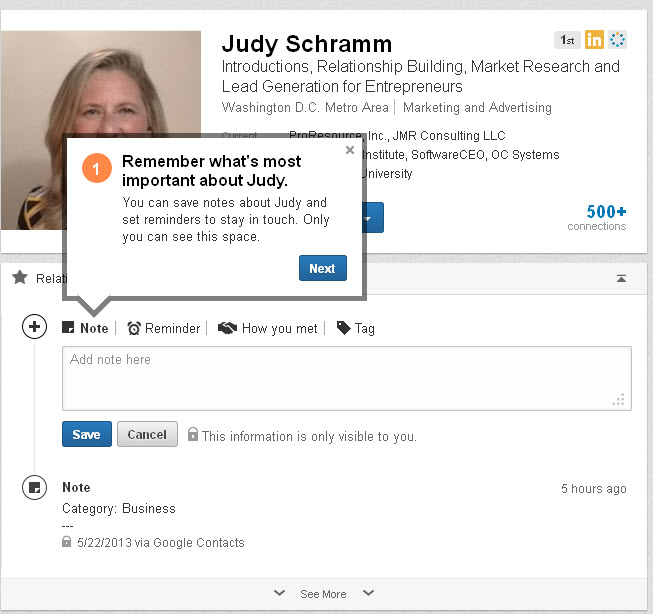Click Judy Schramm's profile photo

(x=101, y=130)
